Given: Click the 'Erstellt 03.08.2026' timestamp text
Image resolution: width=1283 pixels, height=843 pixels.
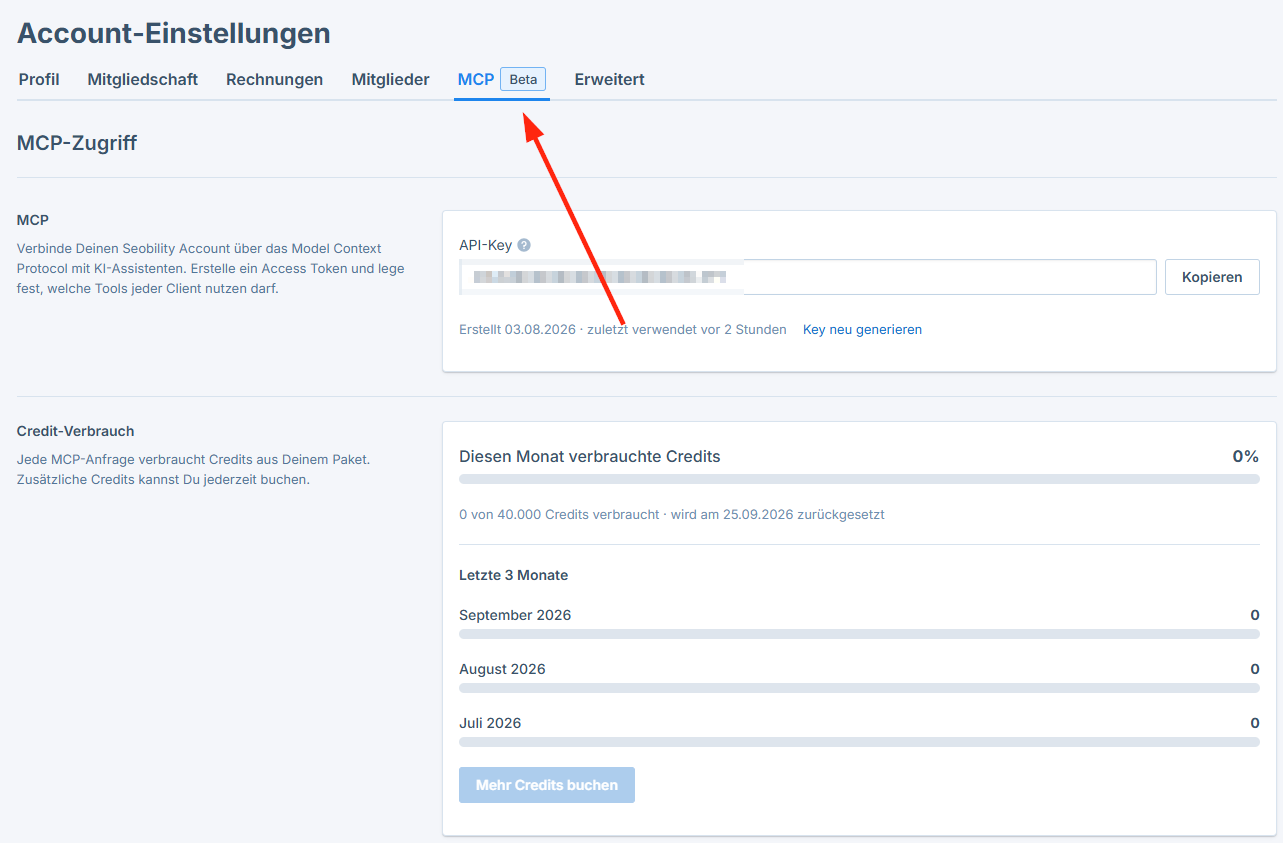Looking at the screenshot, I should tap(517, 329).
